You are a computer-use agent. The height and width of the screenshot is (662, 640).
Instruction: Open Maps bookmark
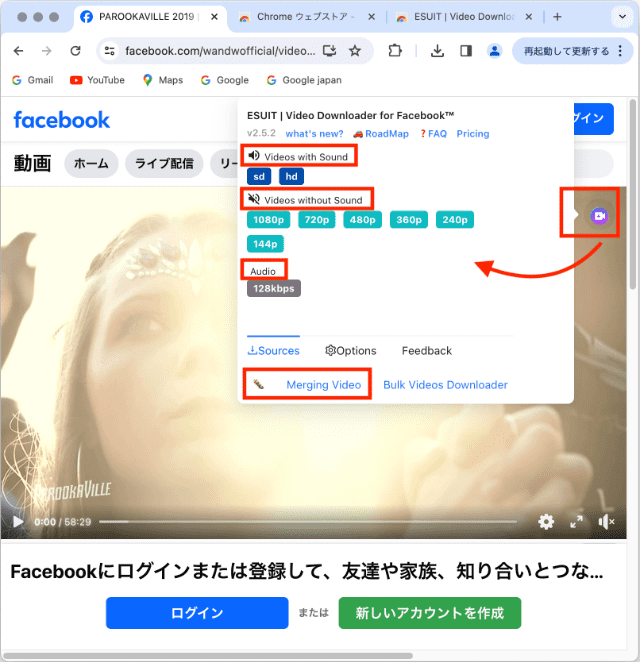[163, 80]
